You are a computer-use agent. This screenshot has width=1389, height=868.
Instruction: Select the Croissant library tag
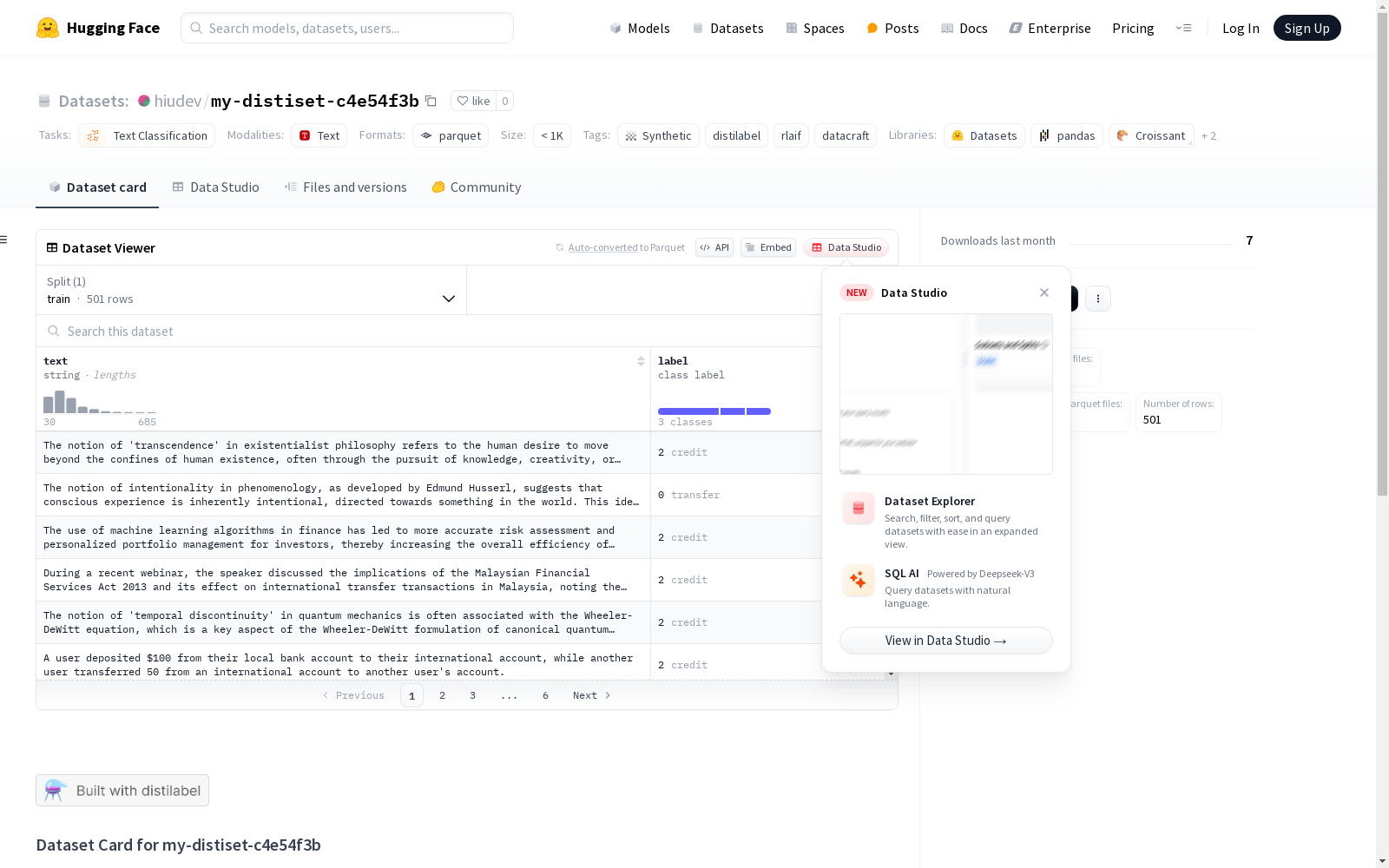click(1151, 135)
